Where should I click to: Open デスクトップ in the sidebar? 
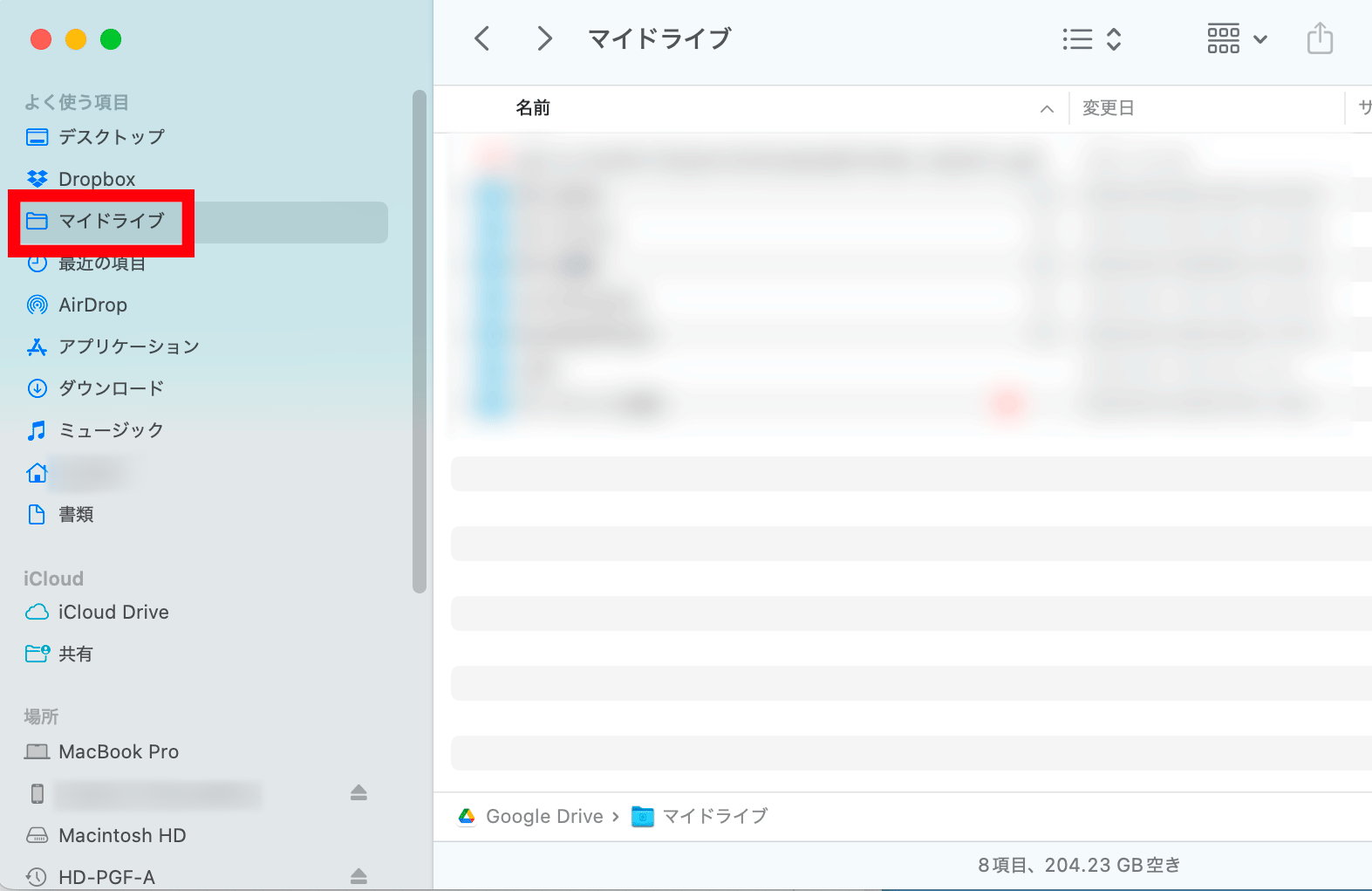tap(112, 137)
